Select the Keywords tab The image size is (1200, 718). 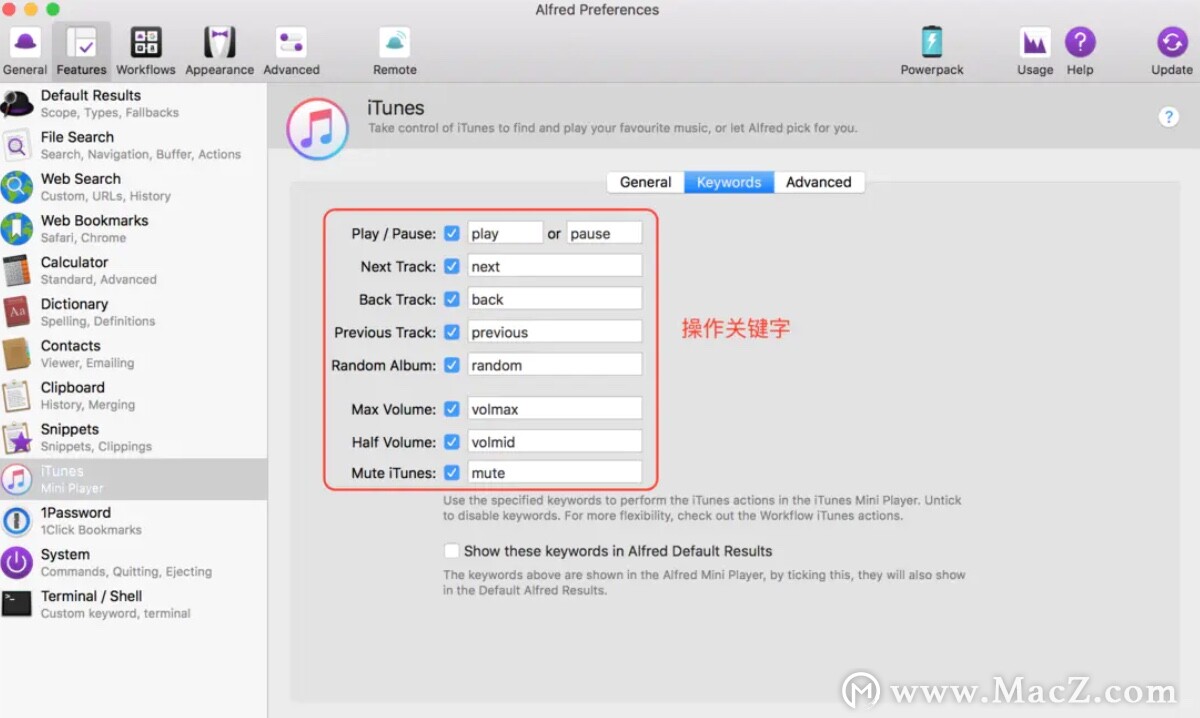[729, 182]
